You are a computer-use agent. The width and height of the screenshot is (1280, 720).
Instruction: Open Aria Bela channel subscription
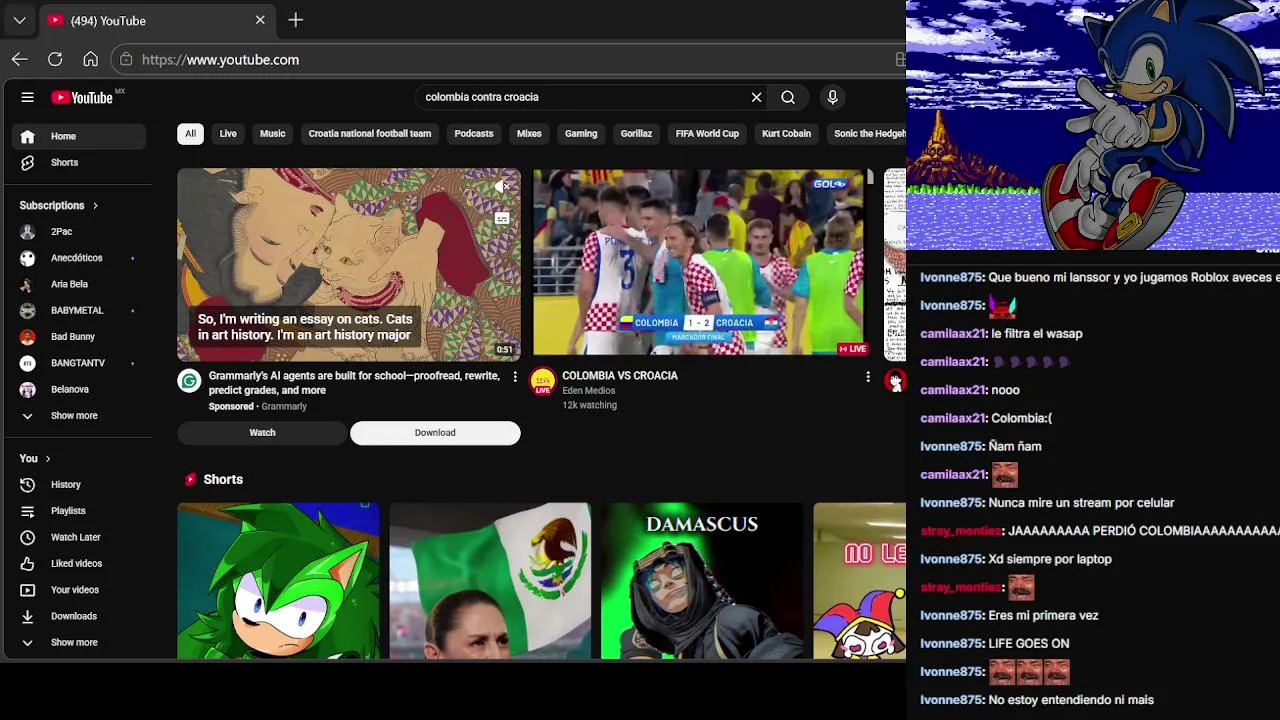tap(78, 284)
